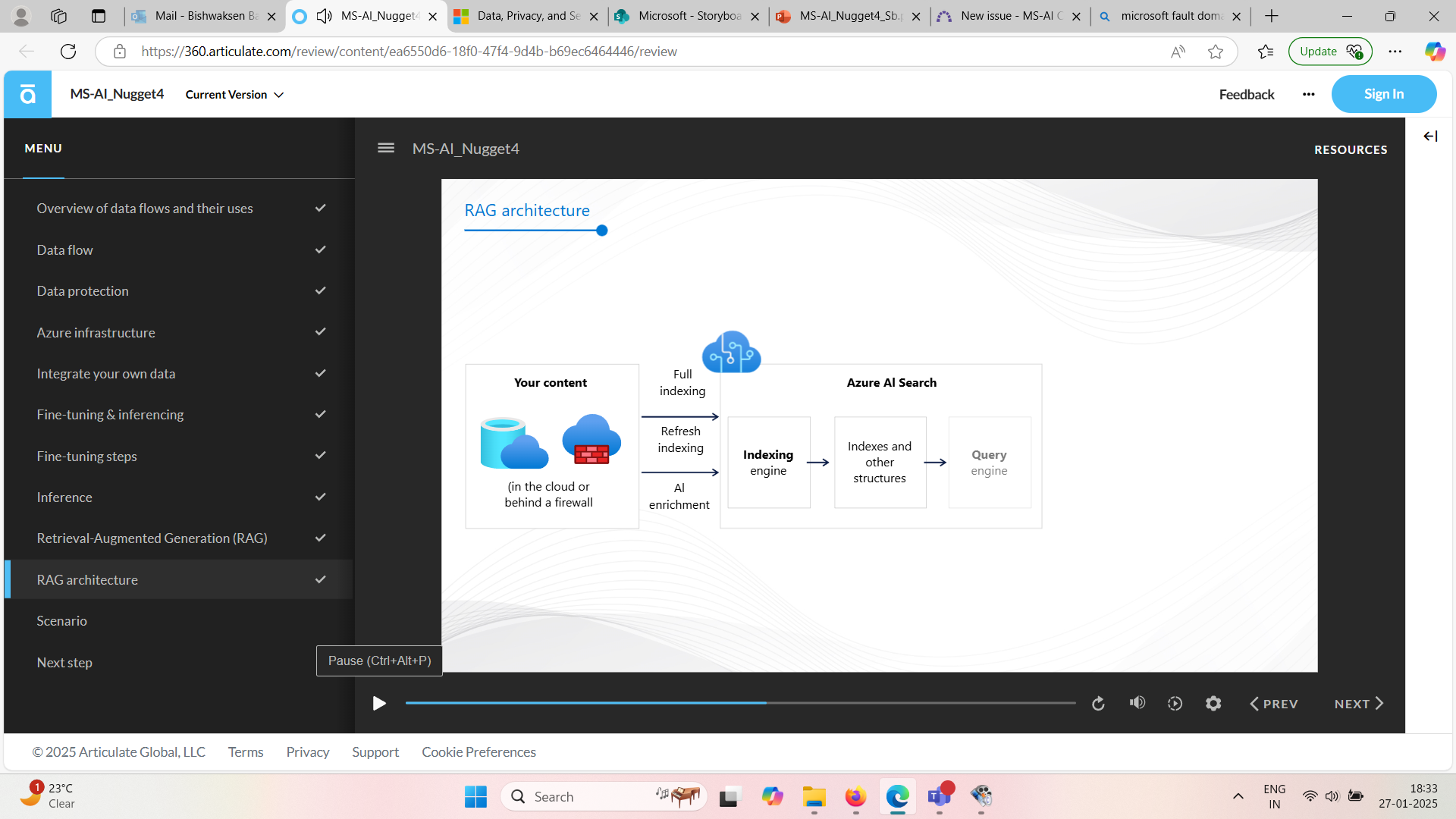Click the Sign In button
The width and height of the screenshot is (1456, 819).
(1384, 94)
